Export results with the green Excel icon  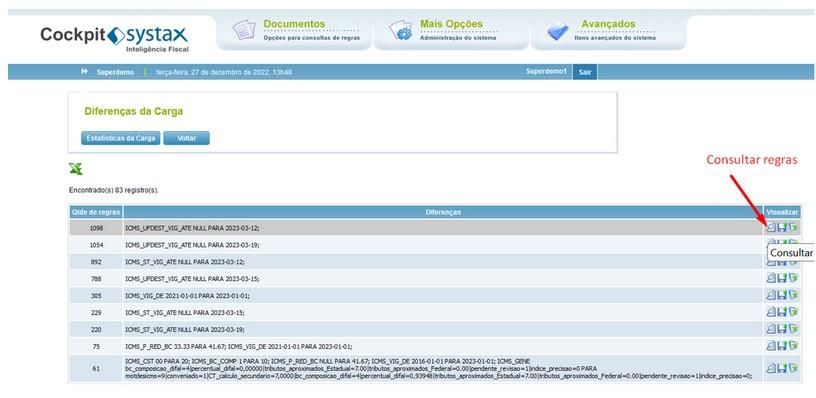click(x=75, y=169)
